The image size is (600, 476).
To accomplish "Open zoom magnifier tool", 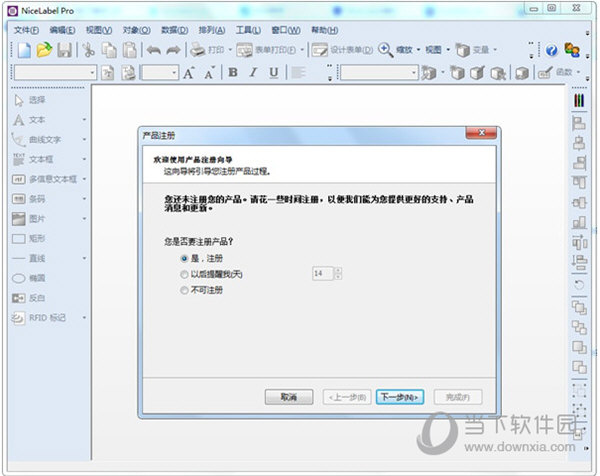I will pyautogui.click(x=385, y=50).
